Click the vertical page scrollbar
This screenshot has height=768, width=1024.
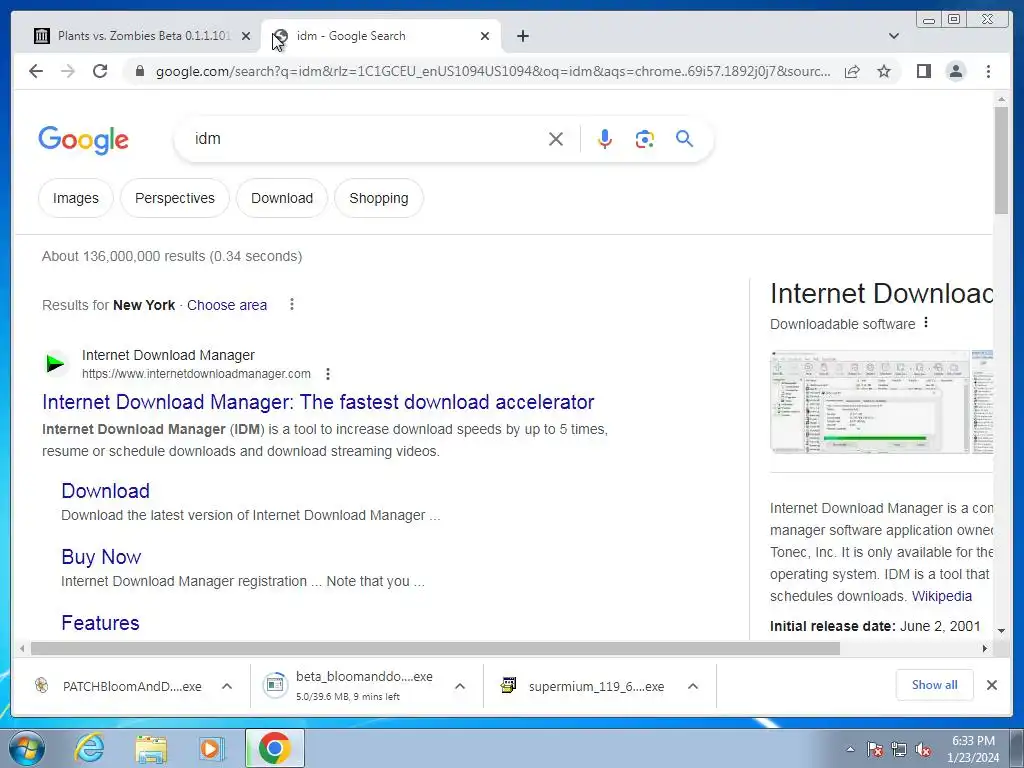[1001, 160]
